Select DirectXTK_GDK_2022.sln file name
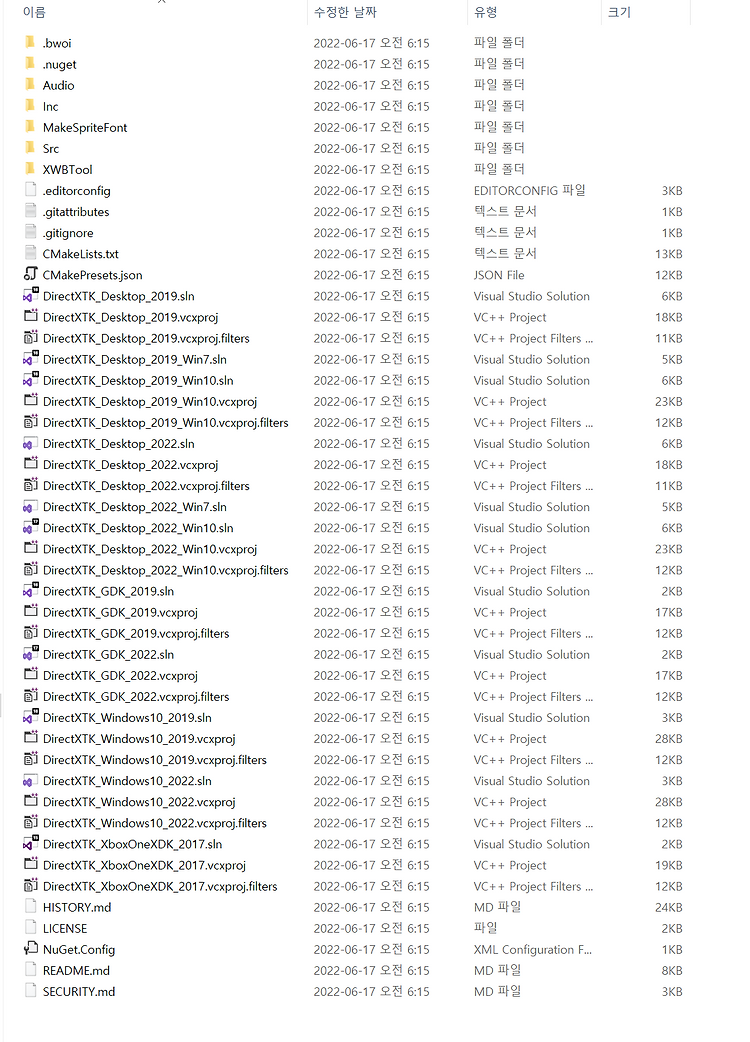Viewport: 750px width, 1042px height. pyautogui.click(x=108, y=654)
